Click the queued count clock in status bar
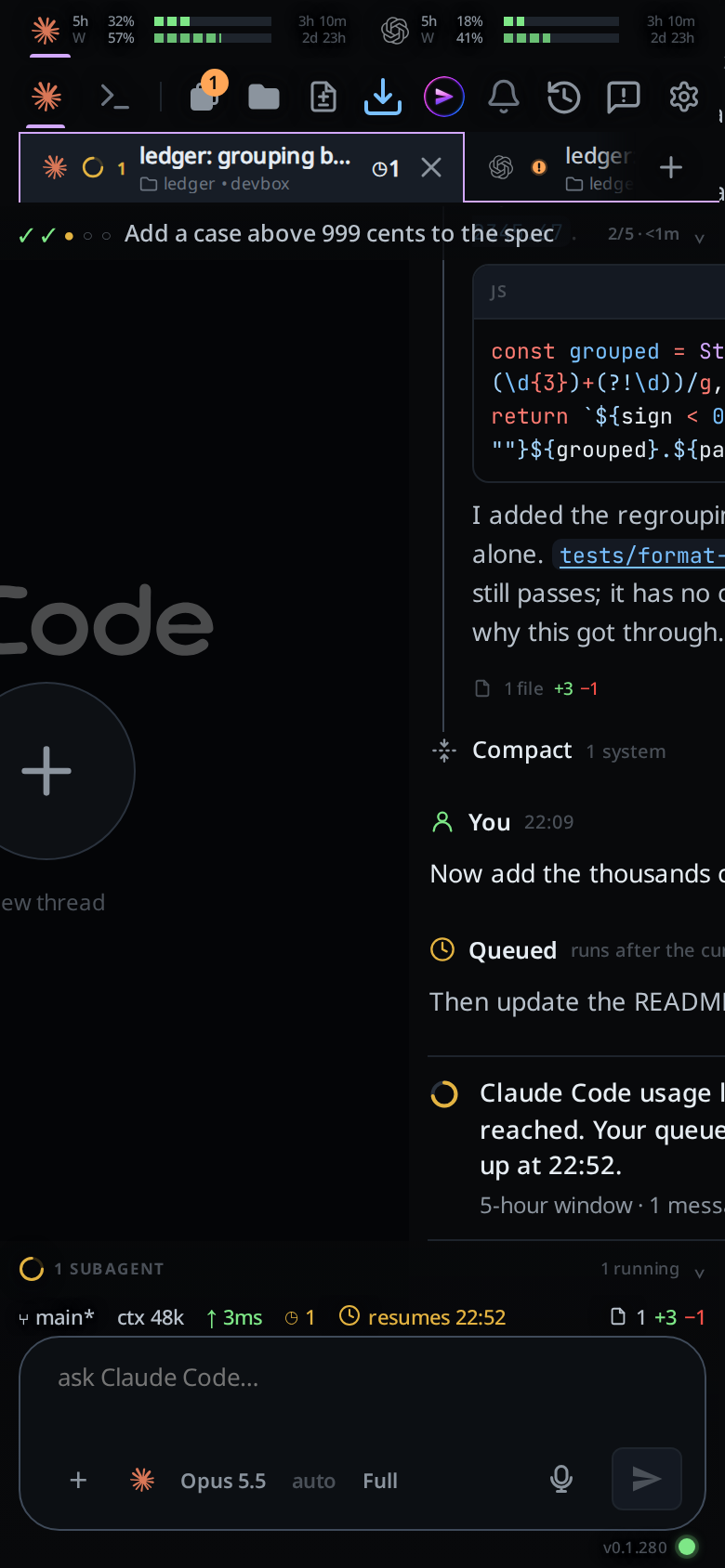The height and width of the screenshot is (1568, 725). 299,1317
